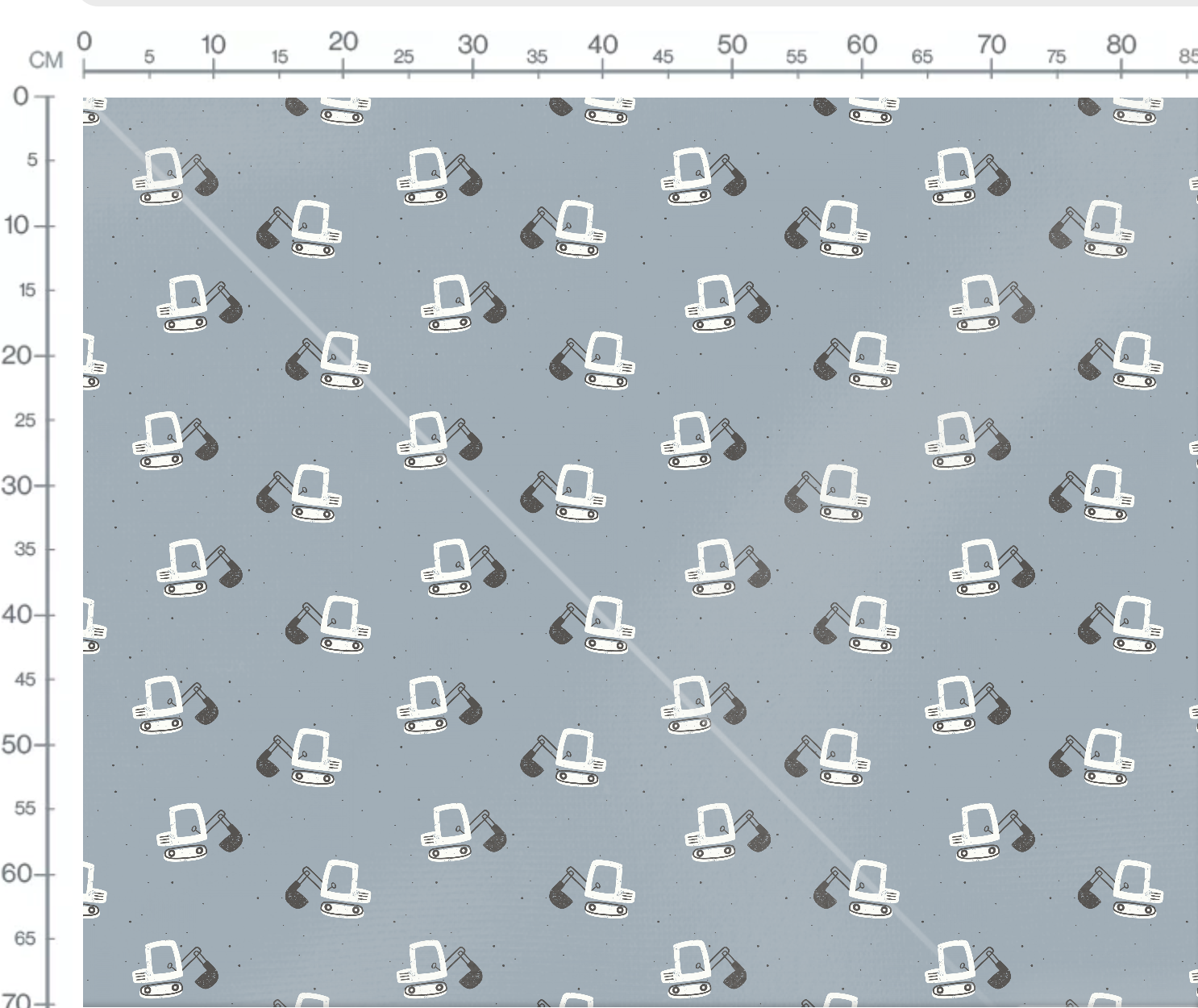Viewport: 1198px width, 1008px height.
Task: Click the 10 label on the vertical ruler
Action: (16, 225)
